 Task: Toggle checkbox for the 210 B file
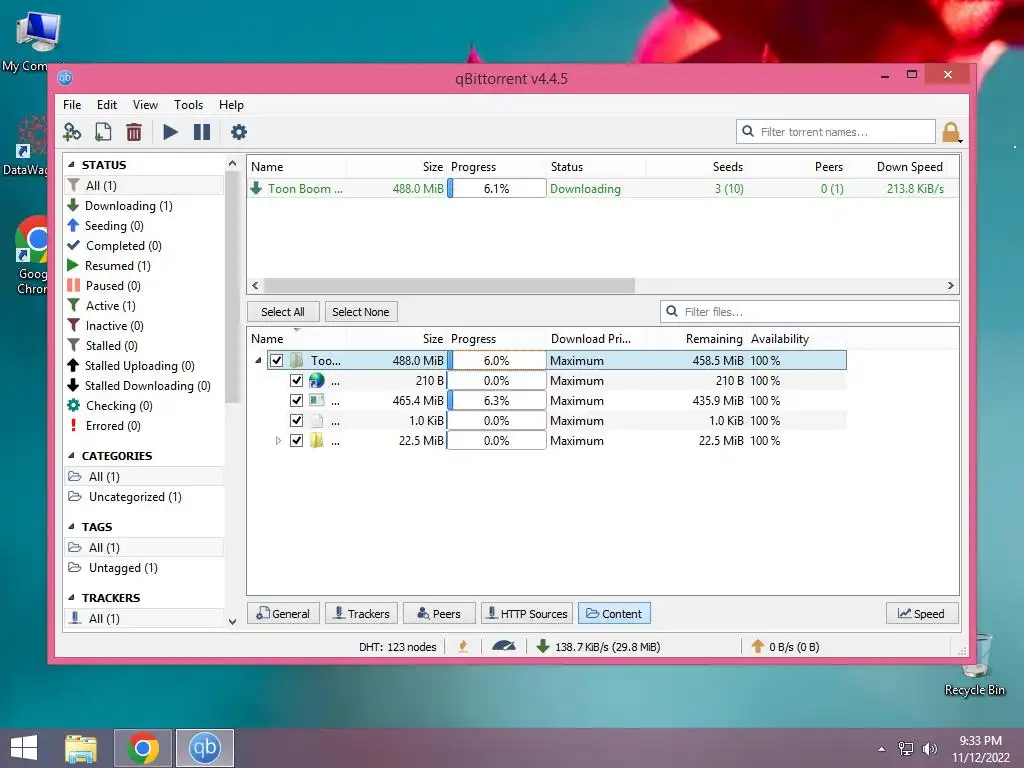tap(296, 381)
